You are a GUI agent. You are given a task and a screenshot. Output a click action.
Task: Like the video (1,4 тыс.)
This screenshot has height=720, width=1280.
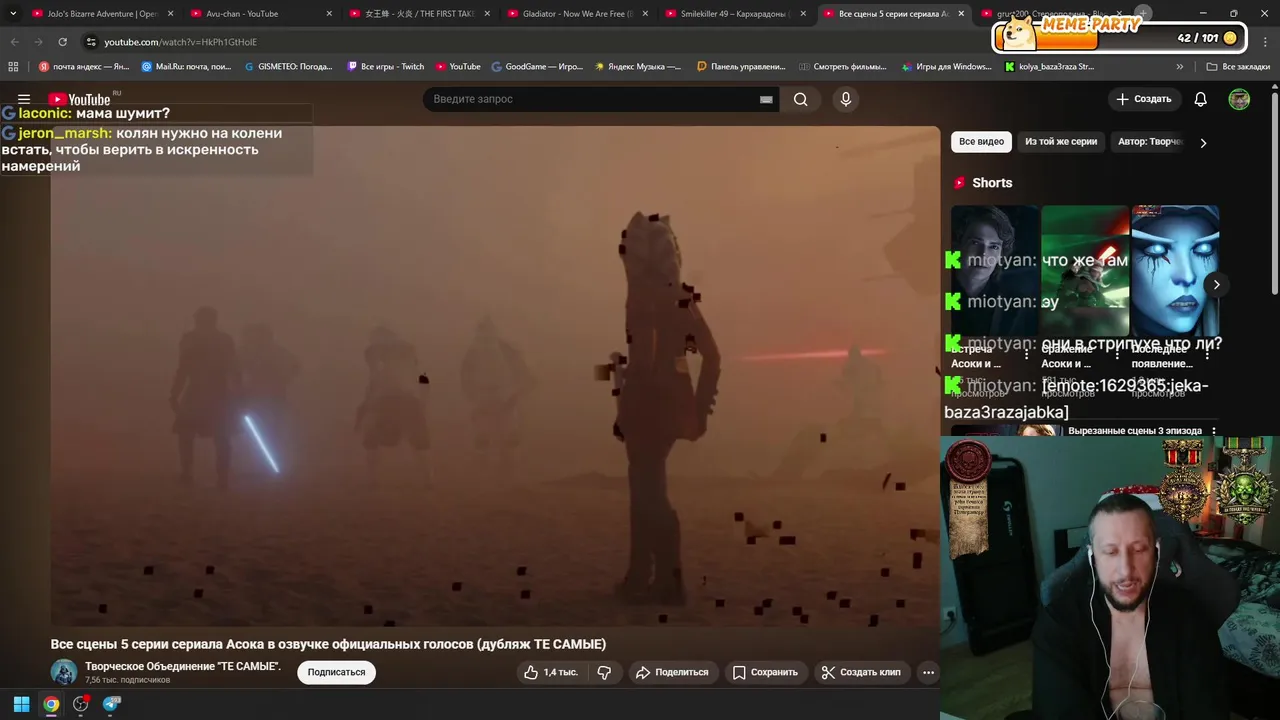(551, 672)
